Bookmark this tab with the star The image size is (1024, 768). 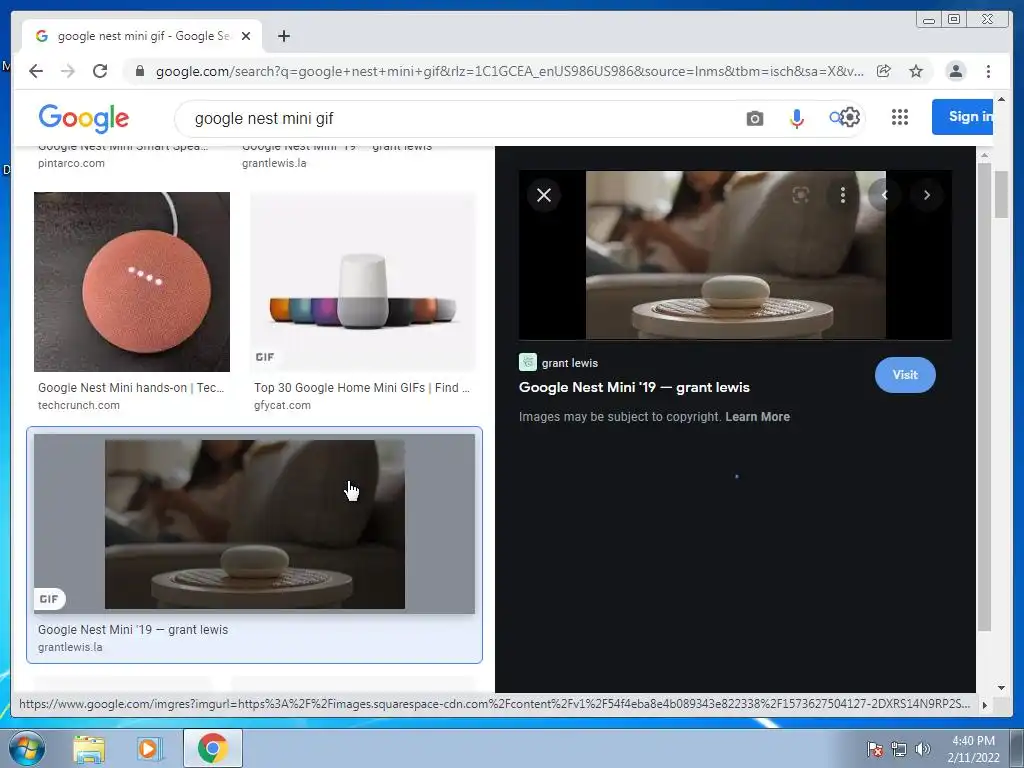[x=916, y=71]
